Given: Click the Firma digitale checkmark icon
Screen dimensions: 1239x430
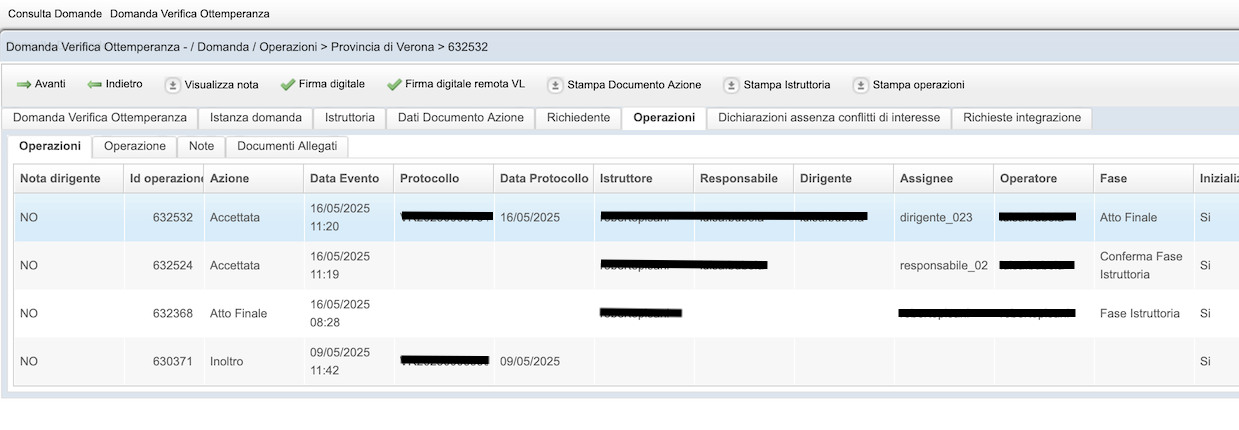Looking at the screenshot, I should coord(288,85).
